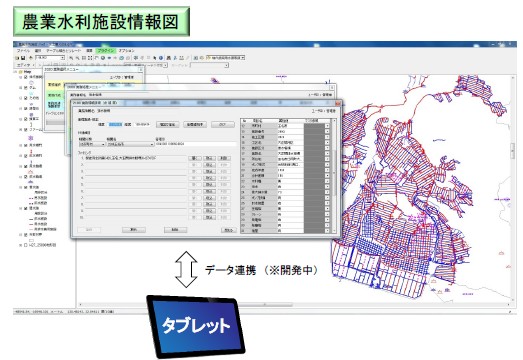Click the binoculars find icon
The height and width of the screenshot is (360, 523).
coord(169,58)
